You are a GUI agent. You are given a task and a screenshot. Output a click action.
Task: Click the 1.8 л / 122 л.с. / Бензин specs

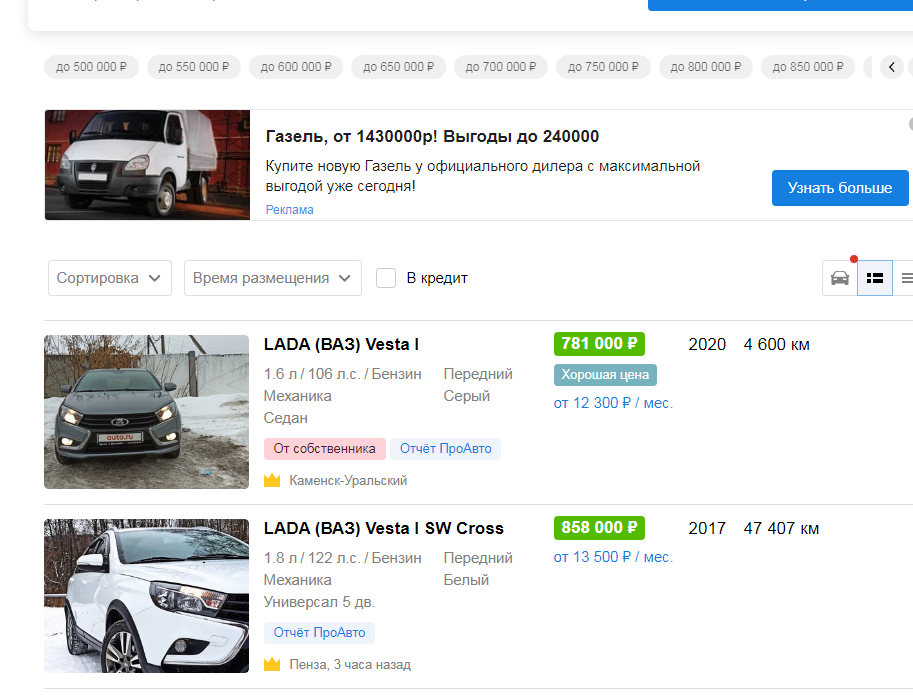click(x=342, y=558)
